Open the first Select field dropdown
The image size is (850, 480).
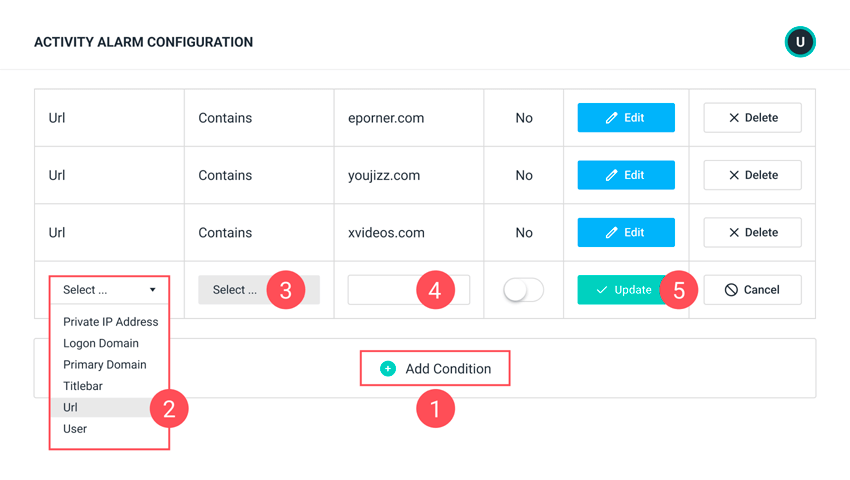pos(109,290)
